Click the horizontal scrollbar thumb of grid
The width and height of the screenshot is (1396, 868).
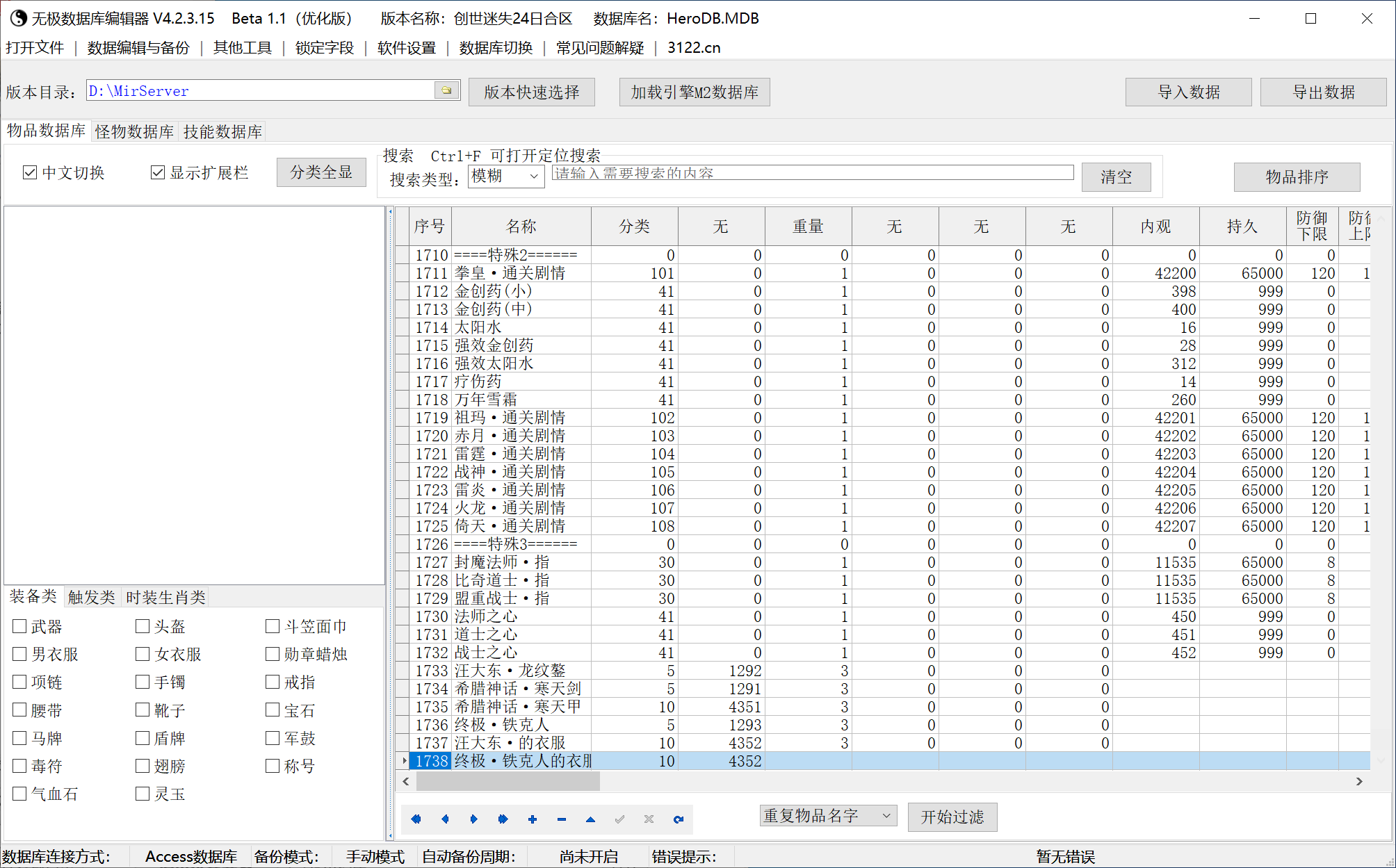pyautogui.click(x=508, y=781)
